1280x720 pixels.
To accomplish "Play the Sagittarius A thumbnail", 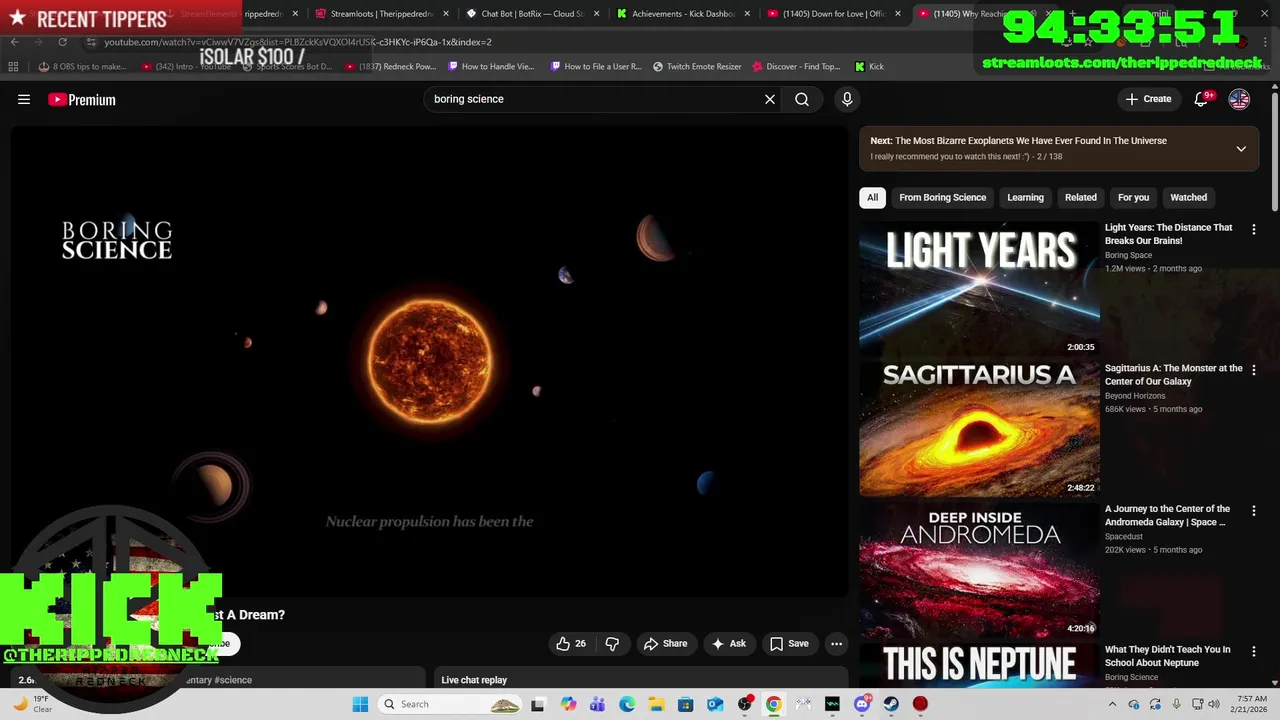I will [979, 429].
